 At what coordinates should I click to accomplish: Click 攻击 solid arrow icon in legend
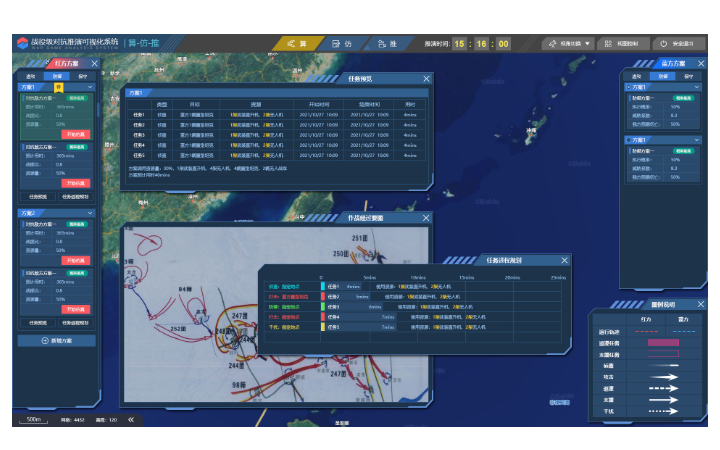[663, 377]
